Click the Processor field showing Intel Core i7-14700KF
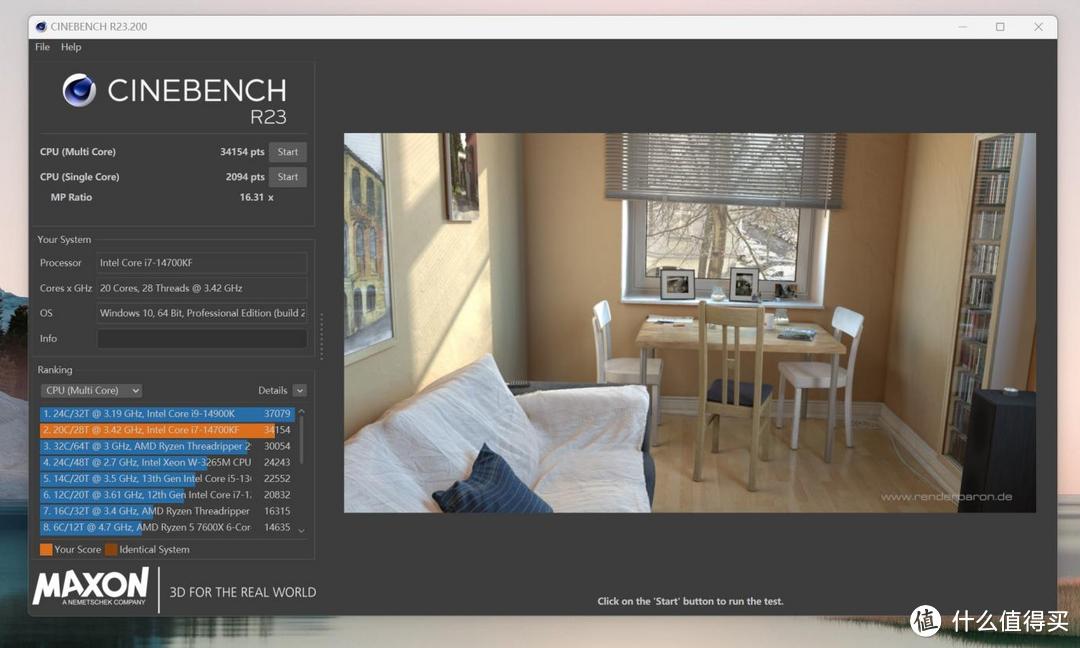 [x=202, y=263]
